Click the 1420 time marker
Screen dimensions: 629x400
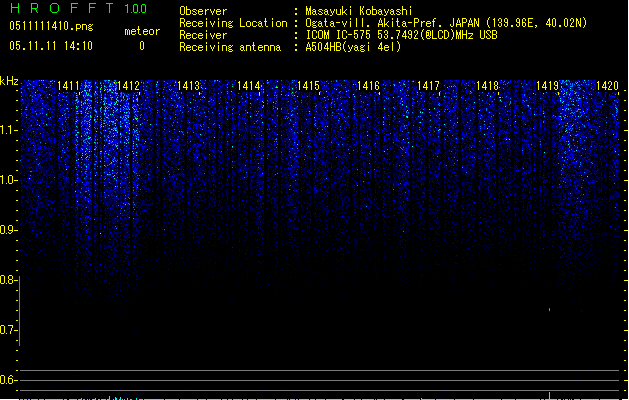coord(607,86)
